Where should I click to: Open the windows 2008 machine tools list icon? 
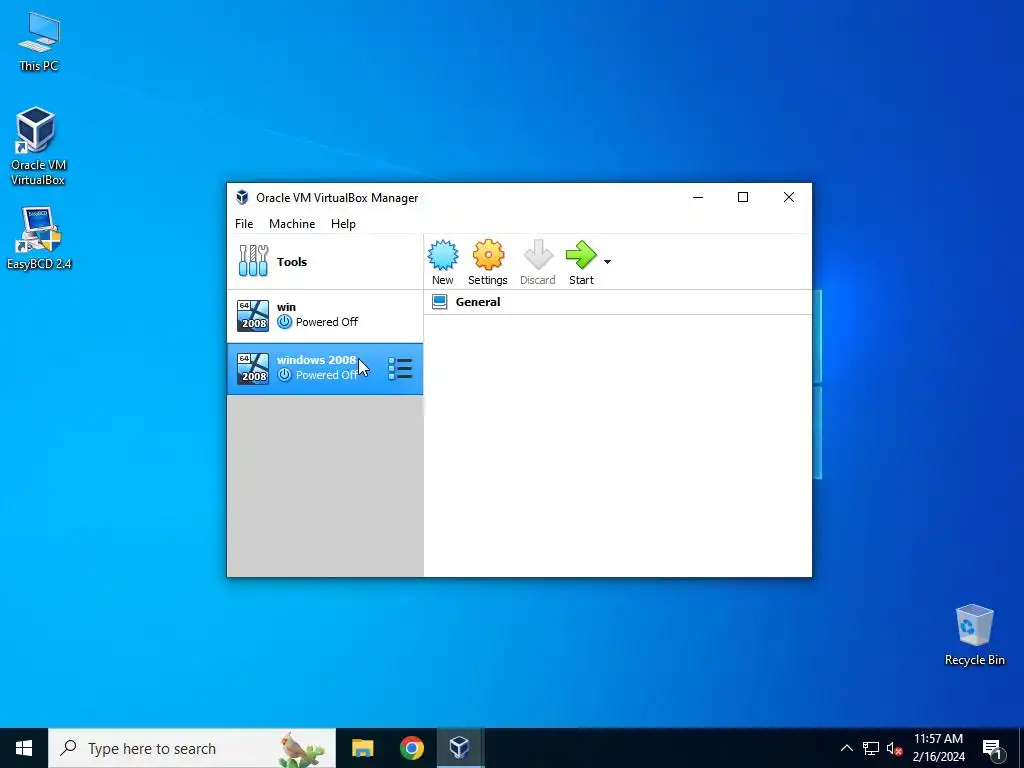coord(400,369)
